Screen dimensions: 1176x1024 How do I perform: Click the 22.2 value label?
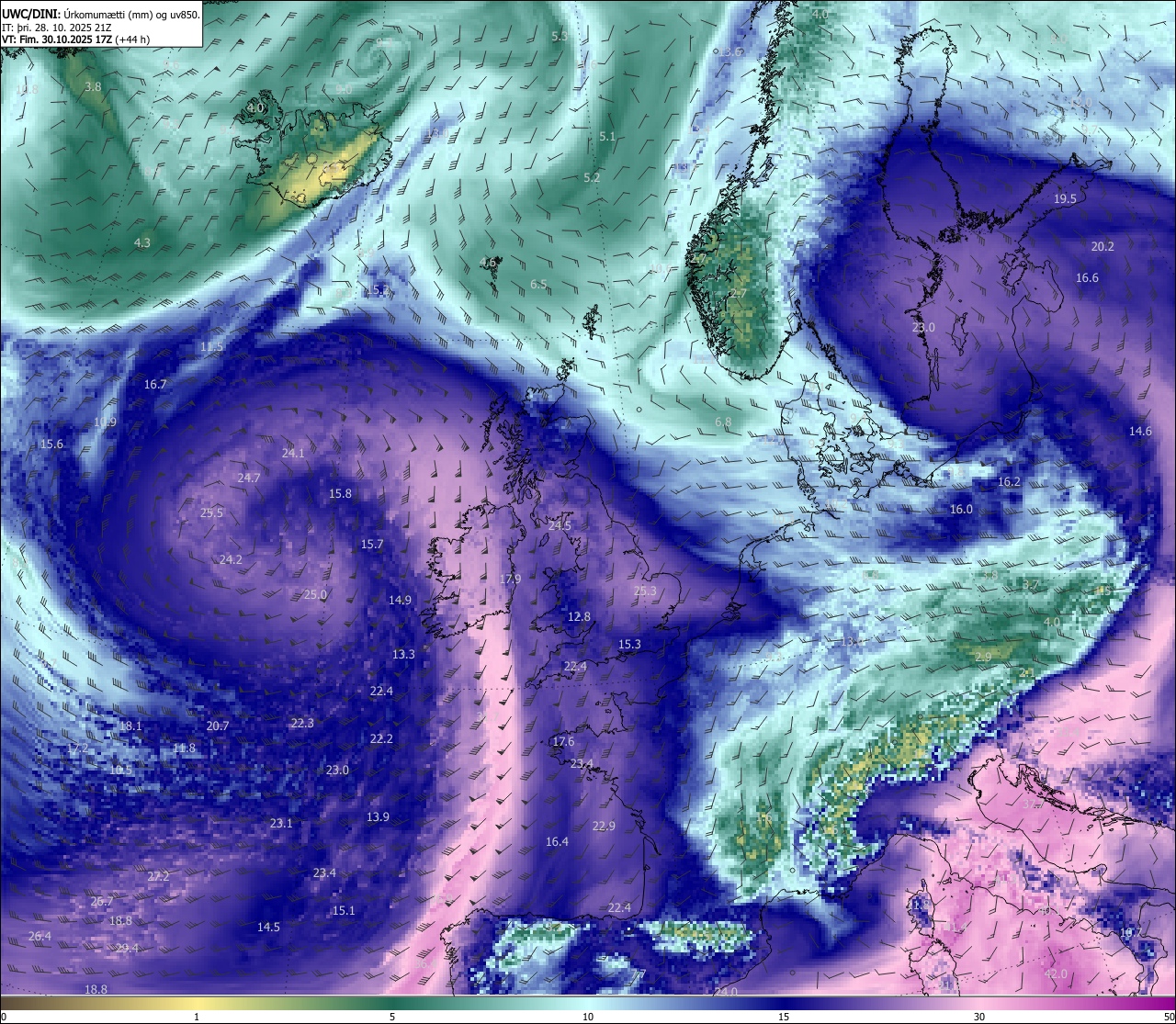tap(381, 739)
